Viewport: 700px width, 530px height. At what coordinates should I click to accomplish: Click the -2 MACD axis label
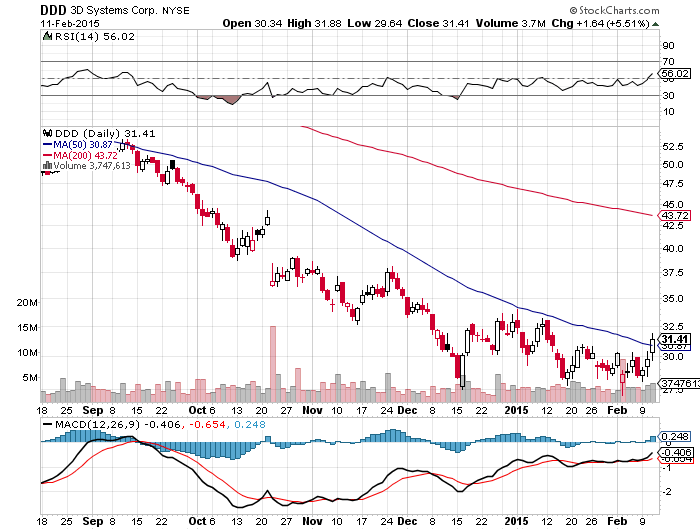(667, 492)
